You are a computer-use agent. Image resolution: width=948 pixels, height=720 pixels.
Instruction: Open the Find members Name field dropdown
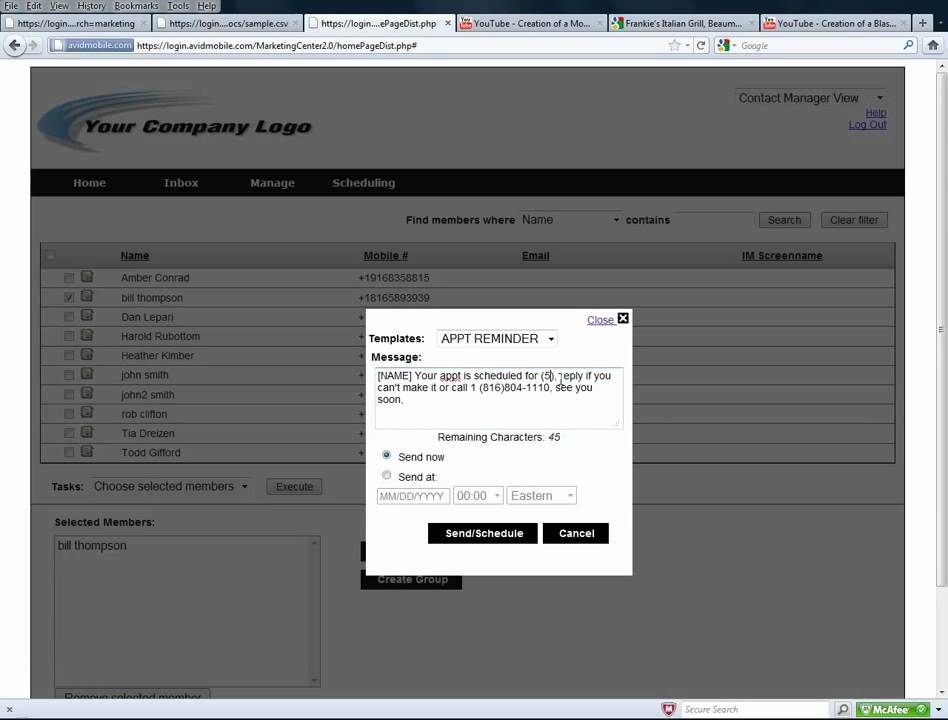(570, 220)
